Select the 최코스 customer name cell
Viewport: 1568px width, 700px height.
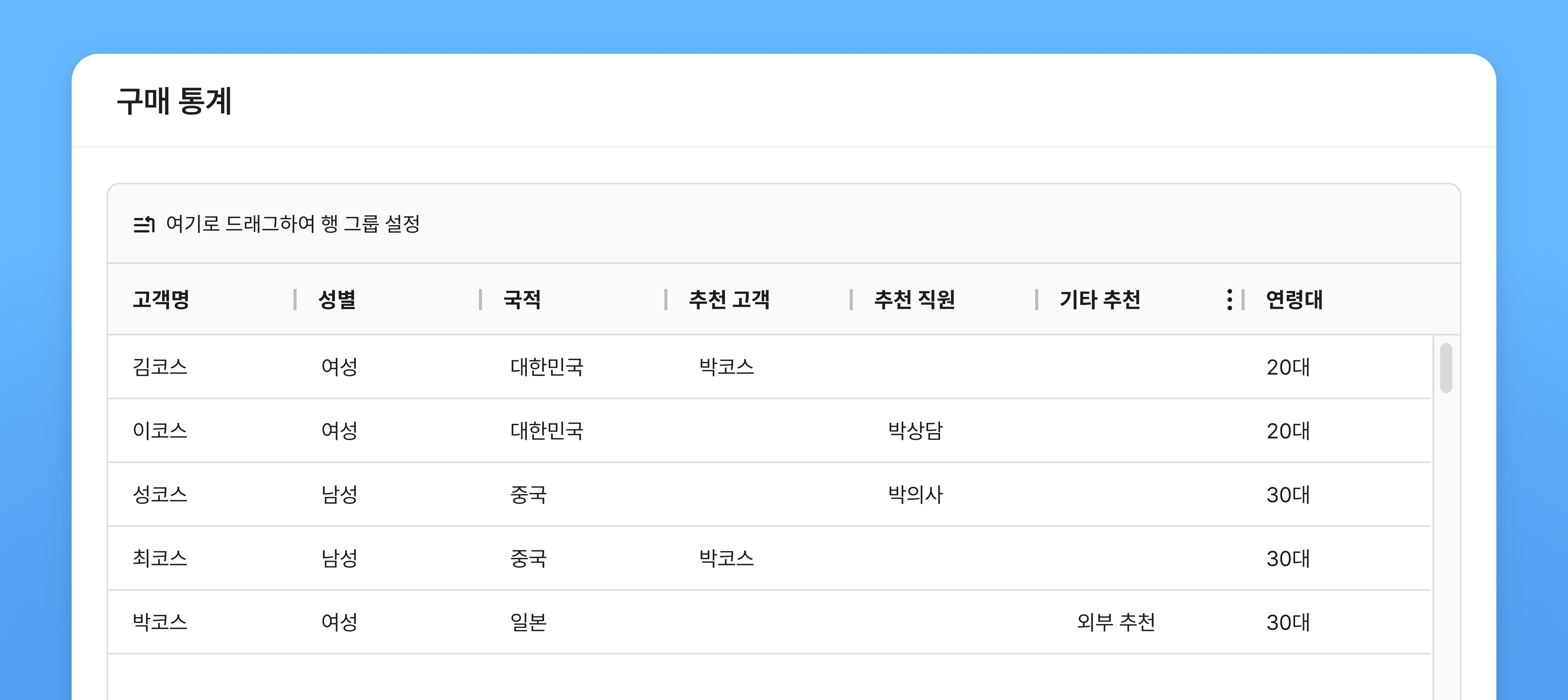(160, 558)
